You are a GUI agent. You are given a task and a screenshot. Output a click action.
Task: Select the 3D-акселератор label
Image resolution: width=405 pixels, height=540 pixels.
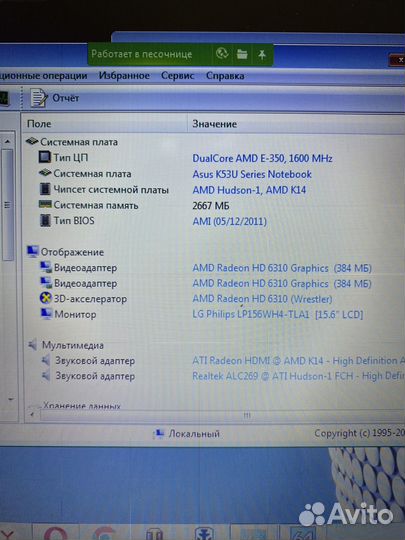[x=90, y=299]
